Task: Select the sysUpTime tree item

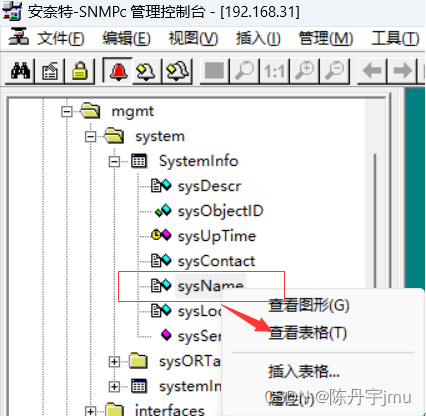Action: point(217,236)
